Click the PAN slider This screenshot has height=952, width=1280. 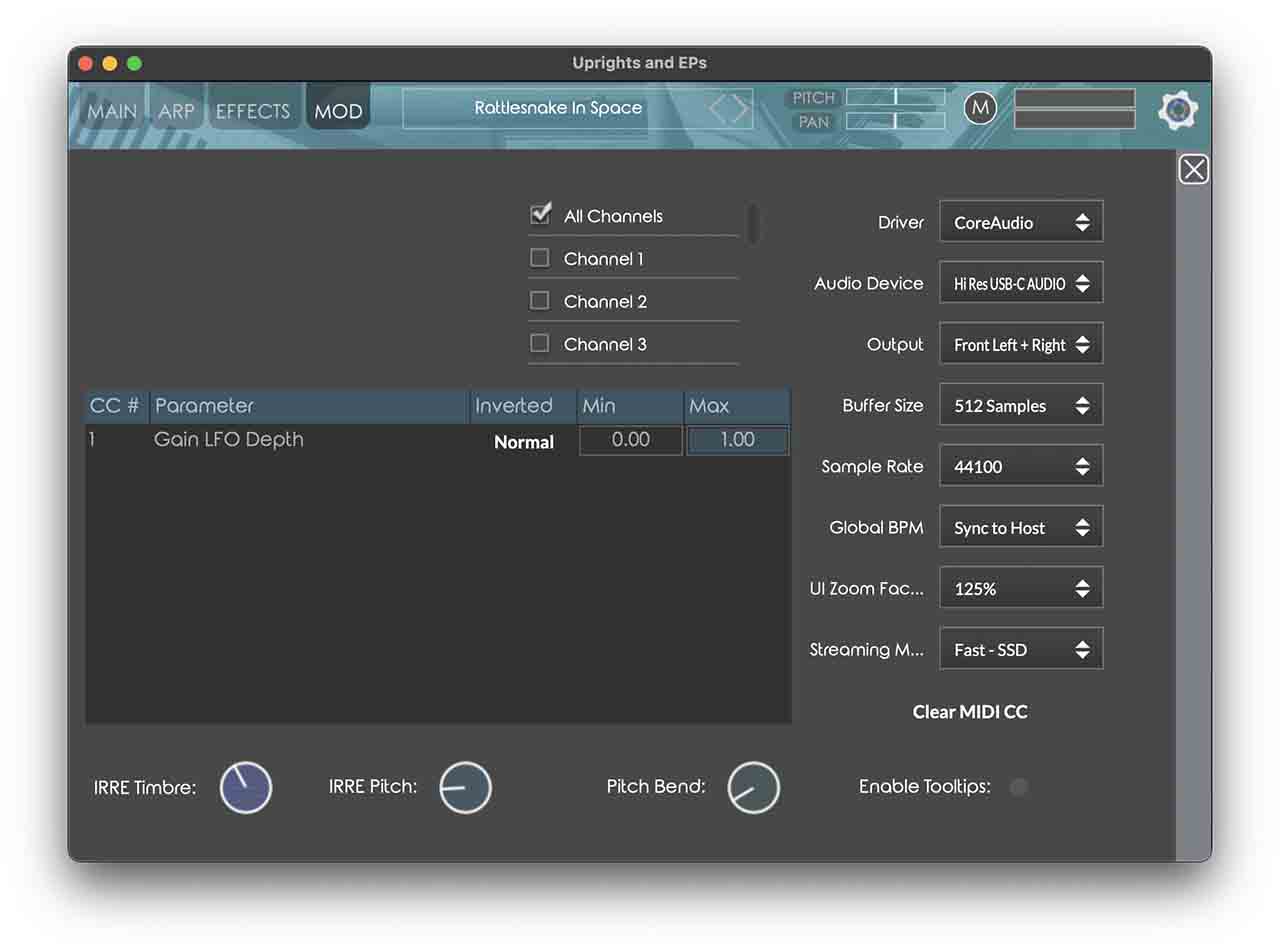click(895, 121)
